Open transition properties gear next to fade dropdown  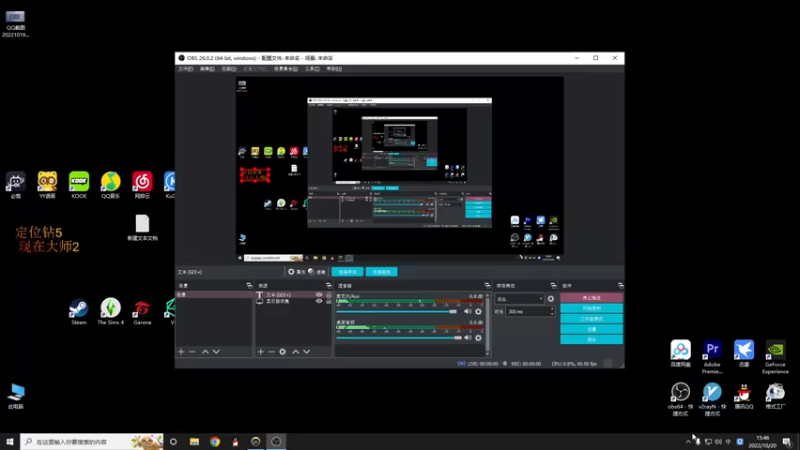551,298
